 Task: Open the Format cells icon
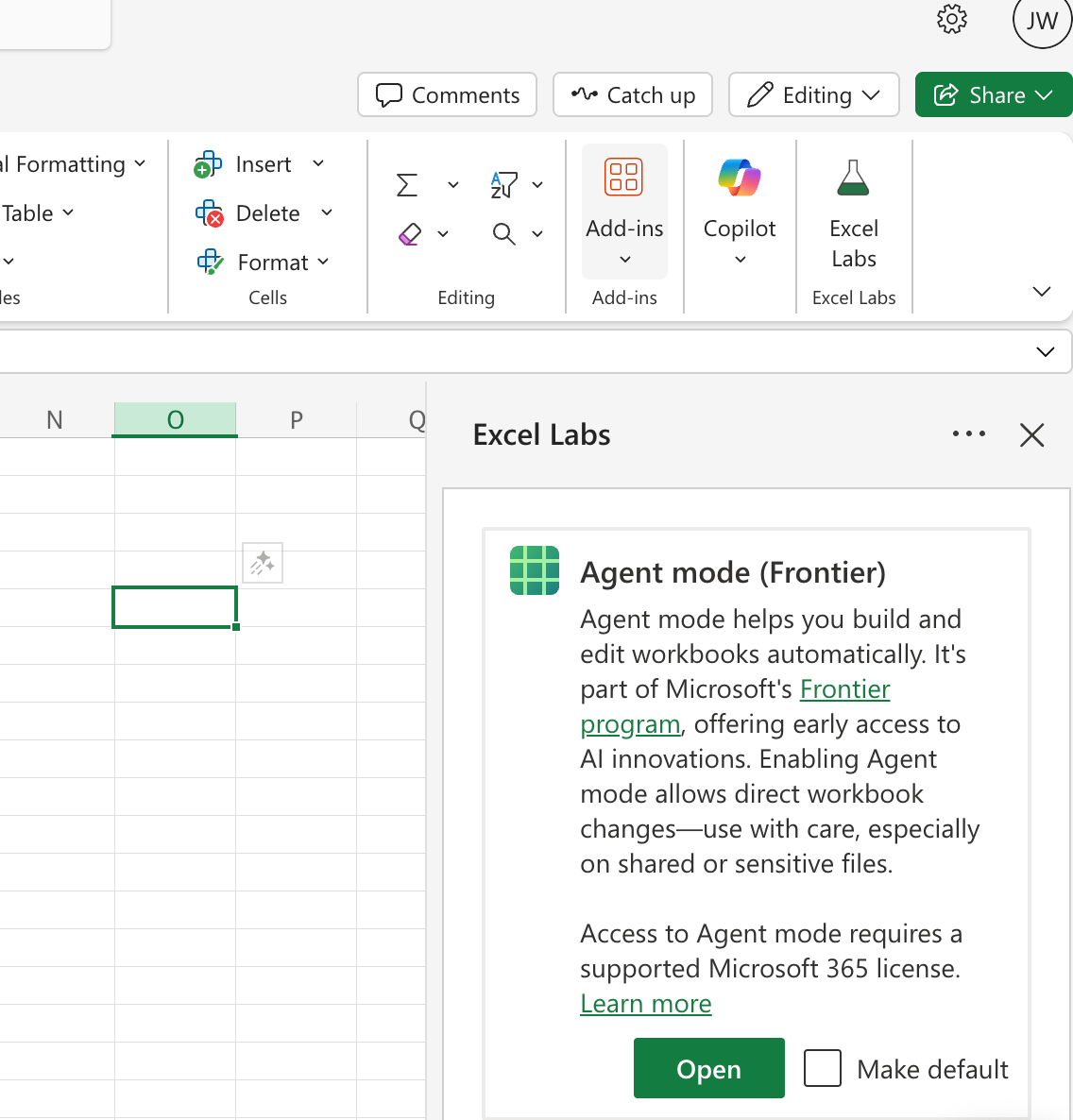tap(208, 263)
